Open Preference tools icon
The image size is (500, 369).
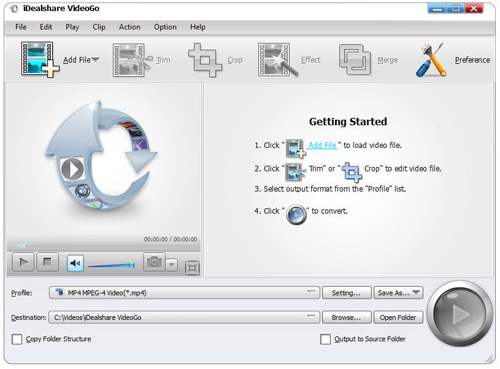[x=431, y=60]
